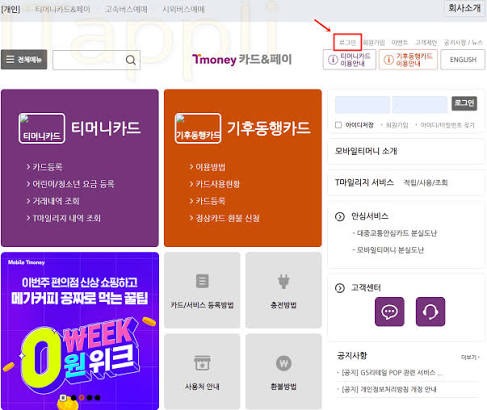This screenshot has height=410, width=487.
Task: Click circled arrow beside 안심서비스
Action: tap(340, 216)
